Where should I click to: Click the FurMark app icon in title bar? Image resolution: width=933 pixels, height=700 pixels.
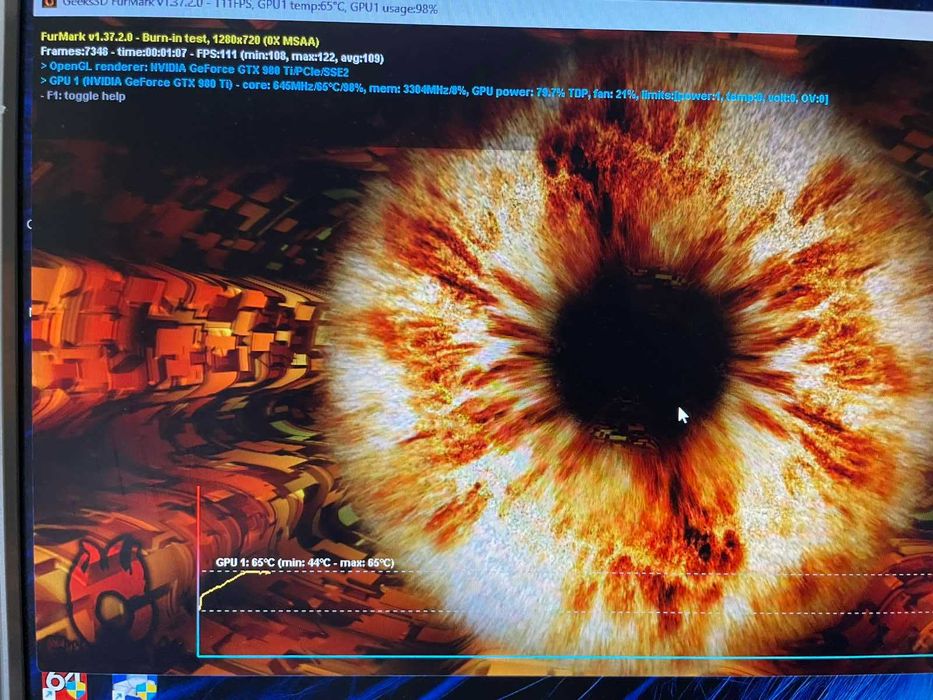50,3
